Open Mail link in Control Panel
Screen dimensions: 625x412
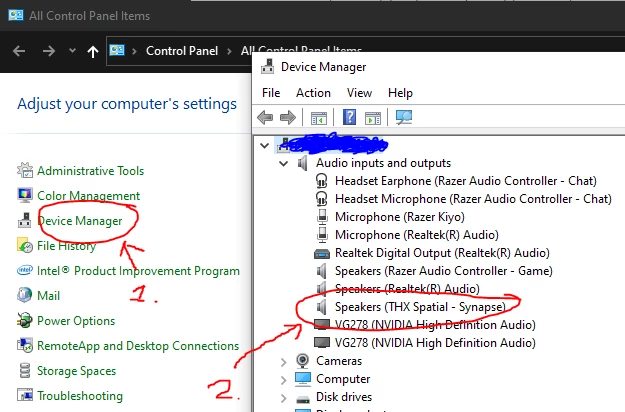pos(49,296)
